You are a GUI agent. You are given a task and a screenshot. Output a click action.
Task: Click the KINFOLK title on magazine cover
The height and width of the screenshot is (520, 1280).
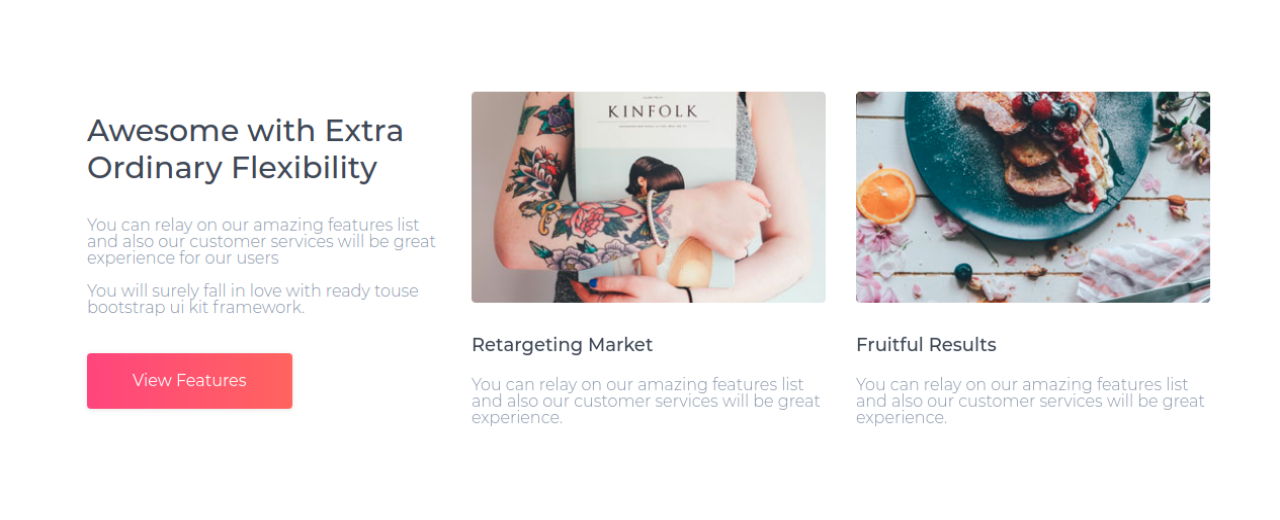tap(652, 111)
